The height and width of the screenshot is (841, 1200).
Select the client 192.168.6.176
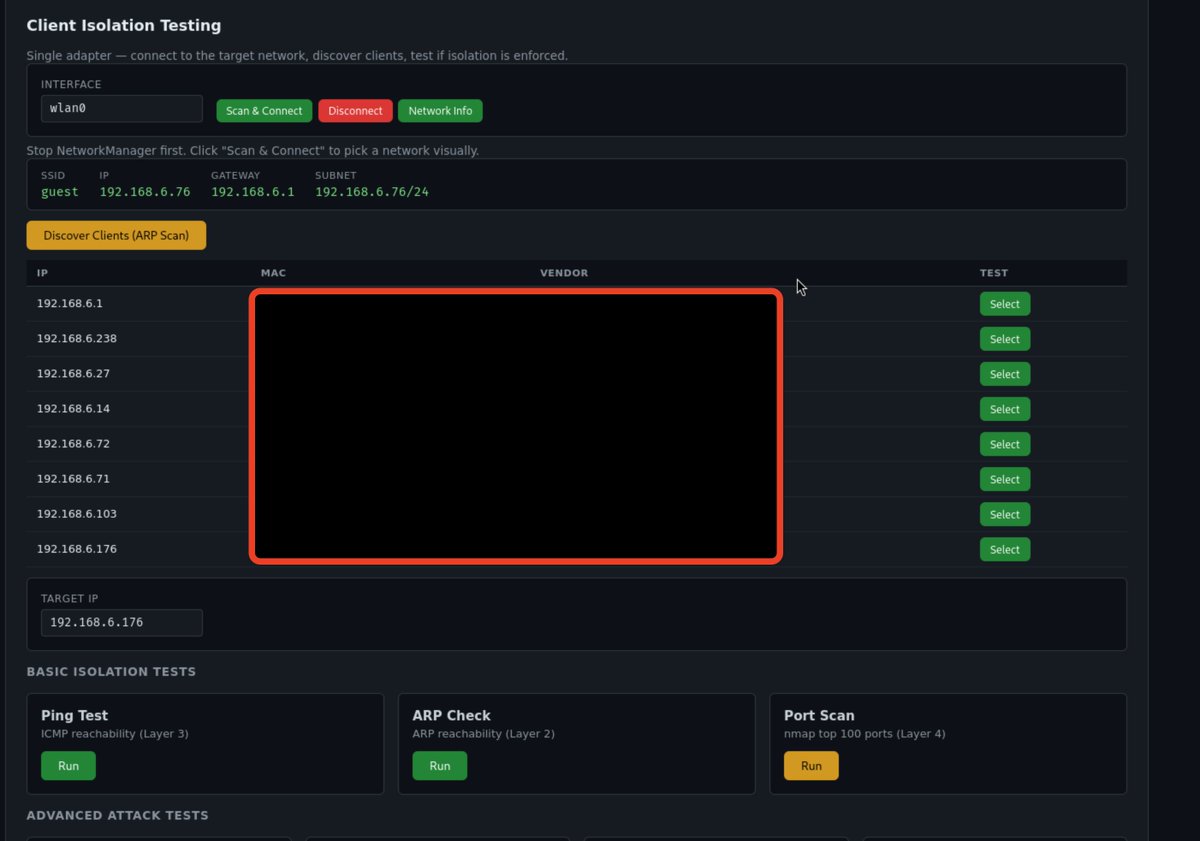[x=1005, y=549]
